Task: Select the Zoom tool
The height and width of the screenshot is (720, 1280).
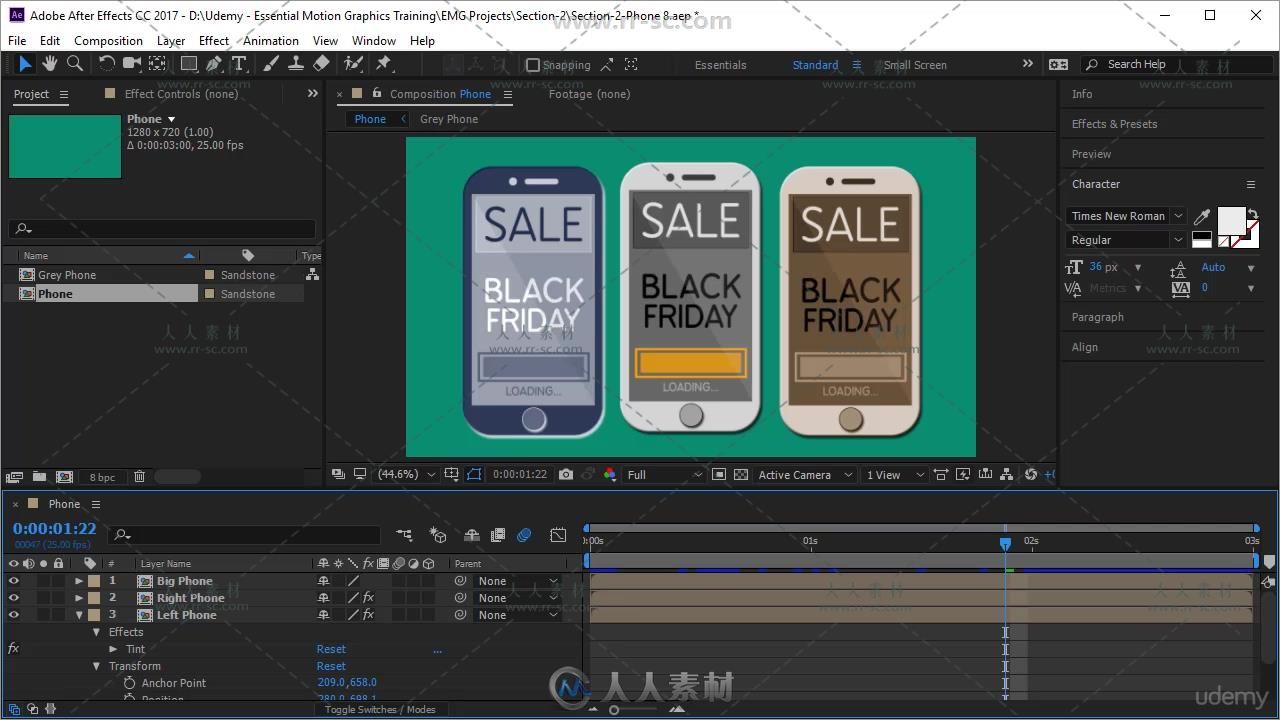Action: pyautogui.click(x=74, y=64)
